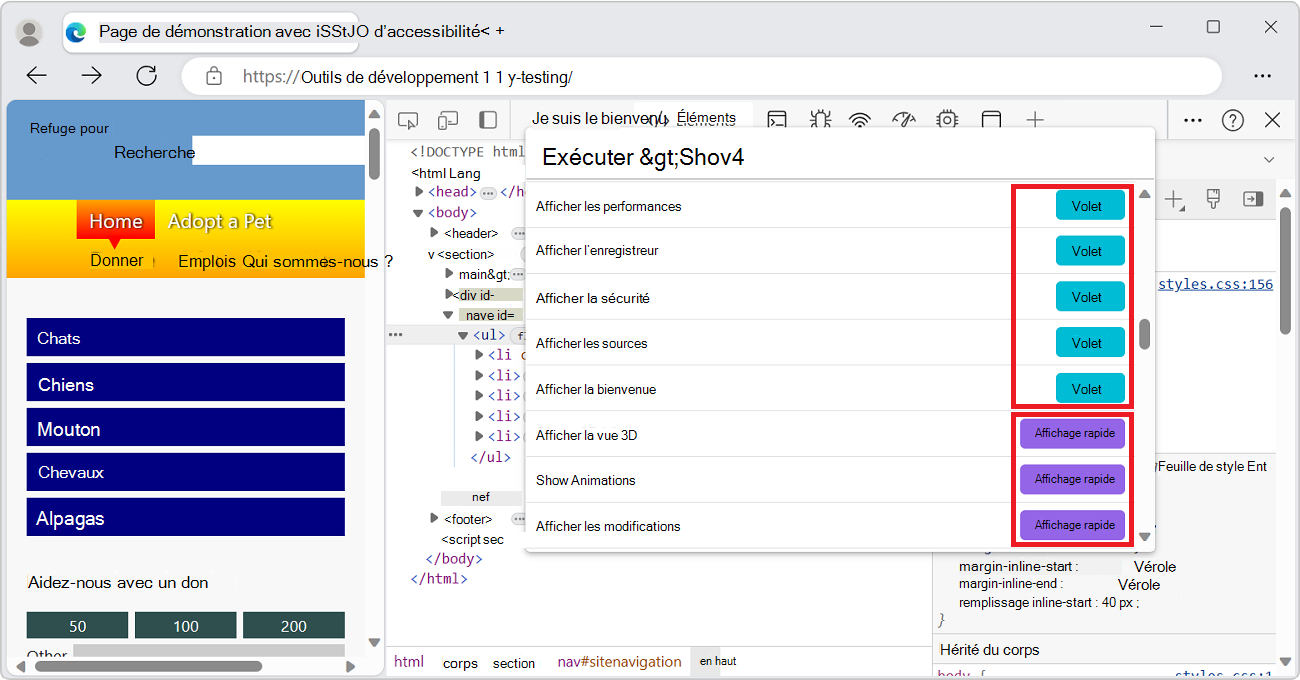Click the brush icon in the Styles pane
This screenshot has width=1300, height=680.
(1213, 199)
